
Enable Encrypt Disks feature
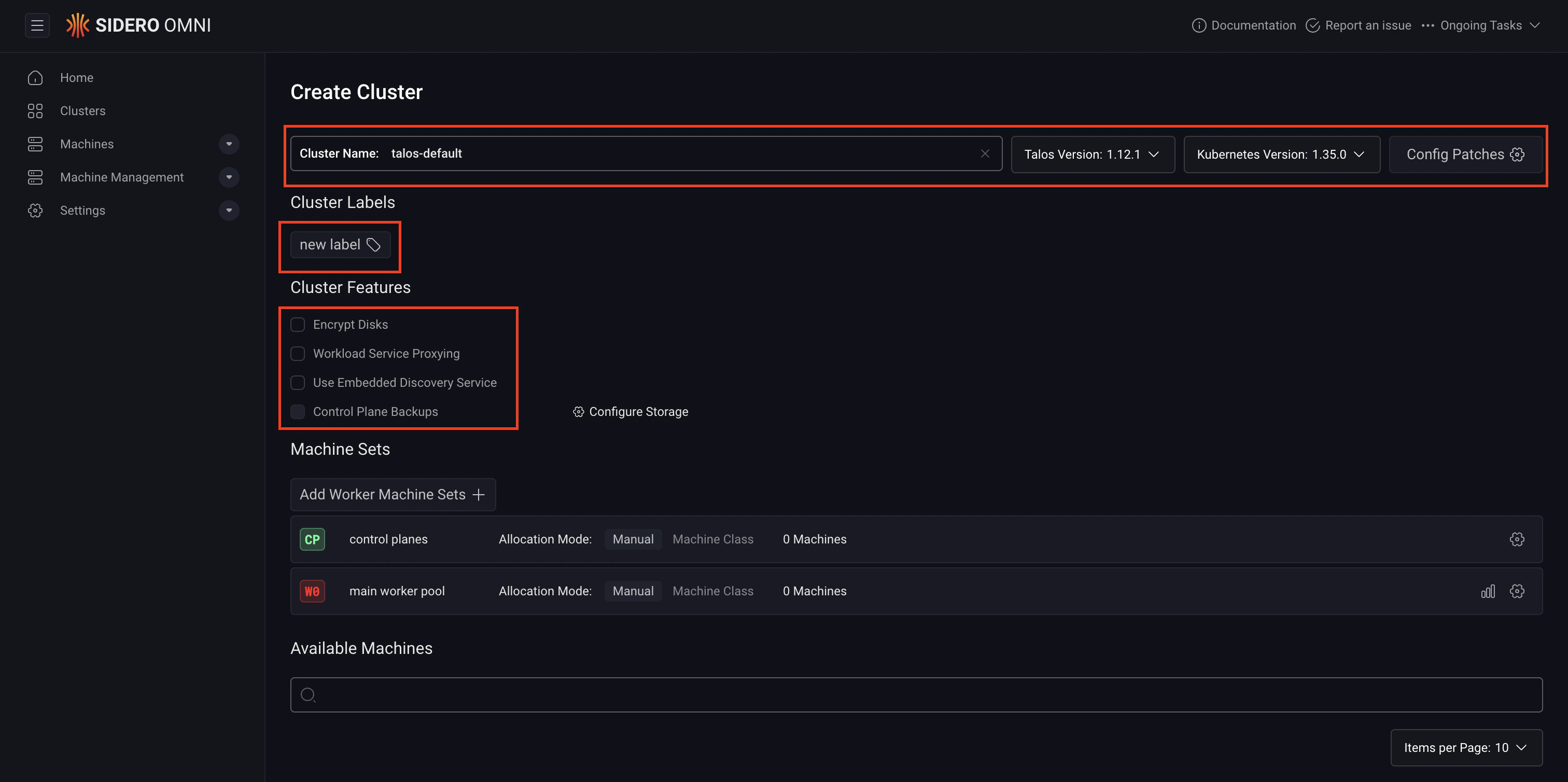(x=298, y=324)
